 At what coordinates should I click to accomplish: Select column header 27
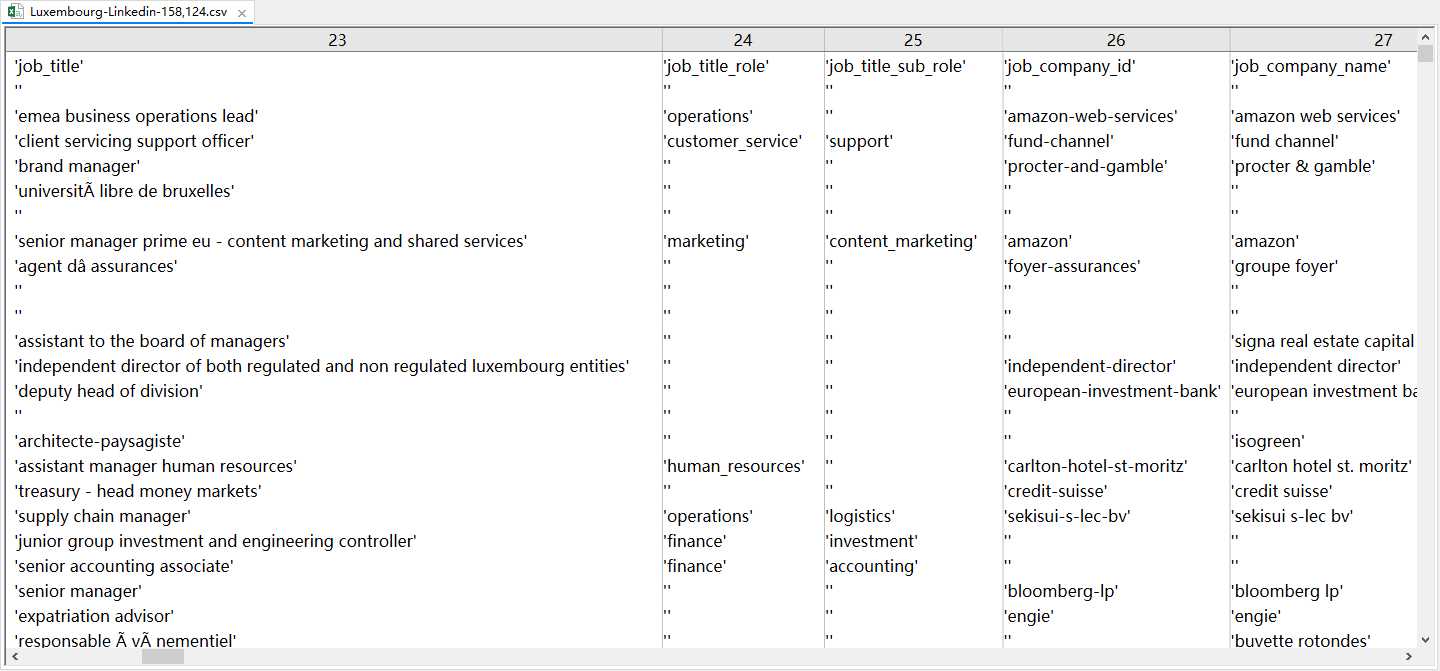pyautogui.click(x=1324, y=40)
